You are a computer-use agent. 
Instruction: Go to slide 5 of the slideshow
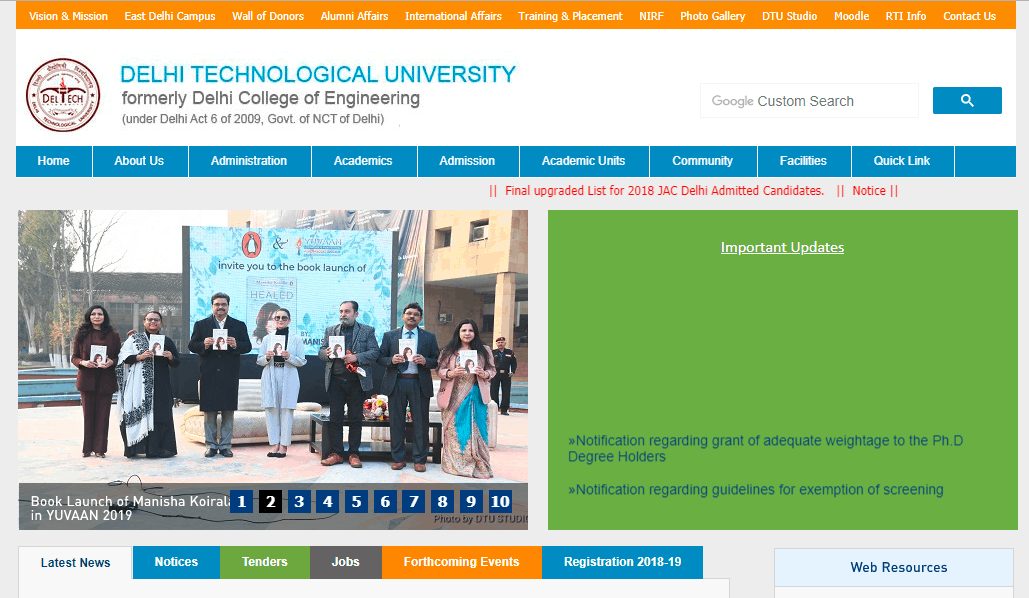(x=356, y=502)
